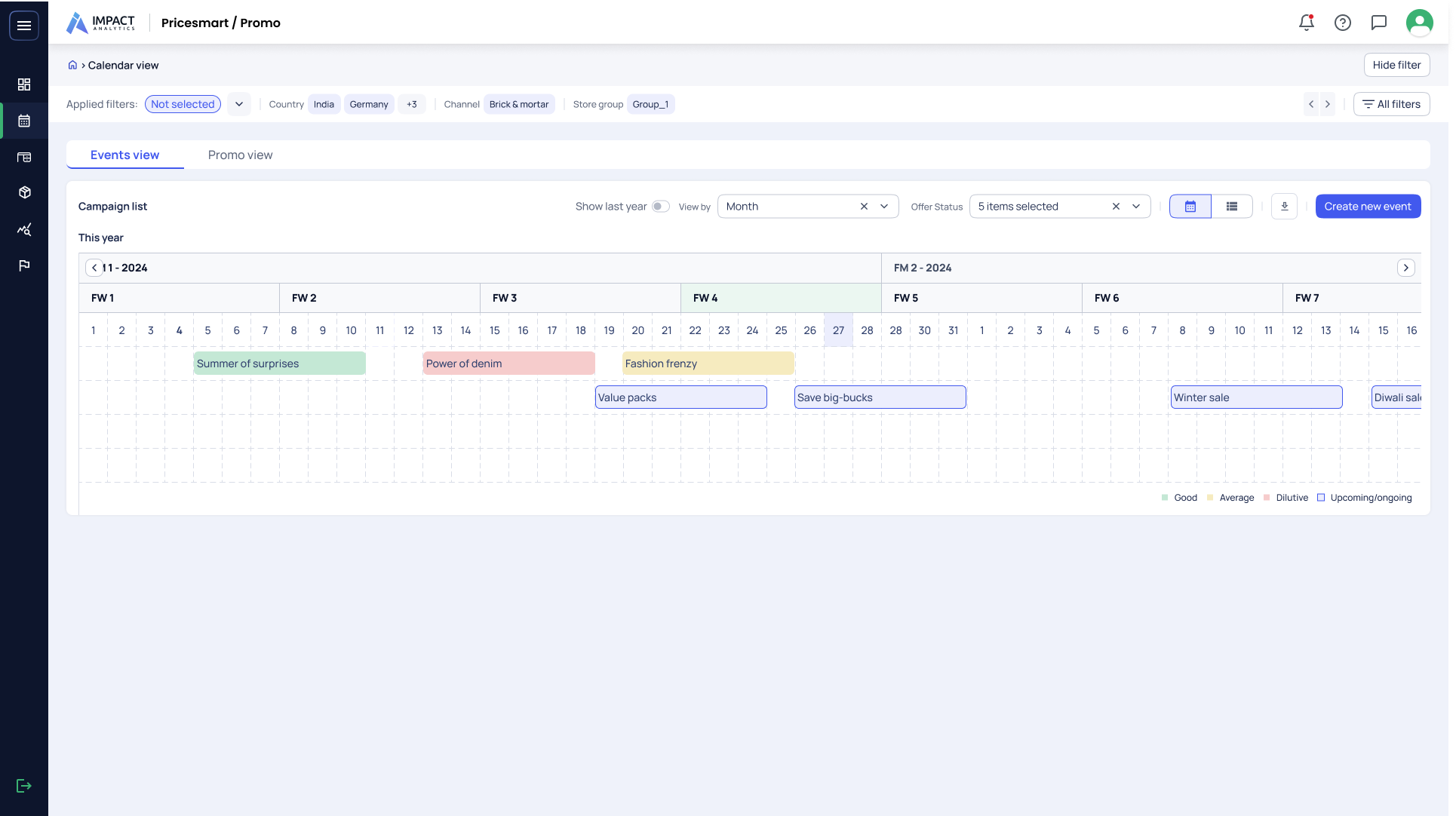Open the dashboard grid sidebar icon
The width and height of the screenshot is (1456, 816).
24,84
